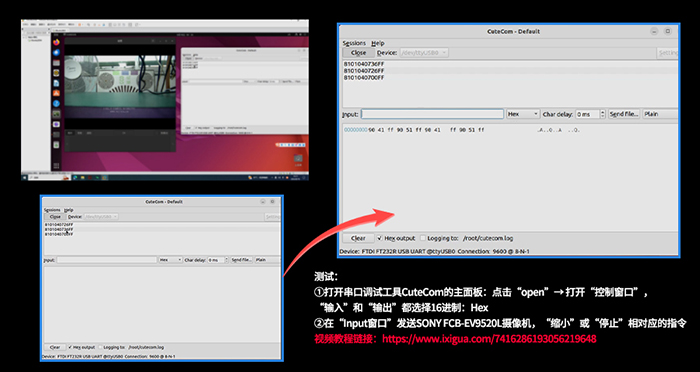Open Ubuntu Software from the dock

coord(56,93)
